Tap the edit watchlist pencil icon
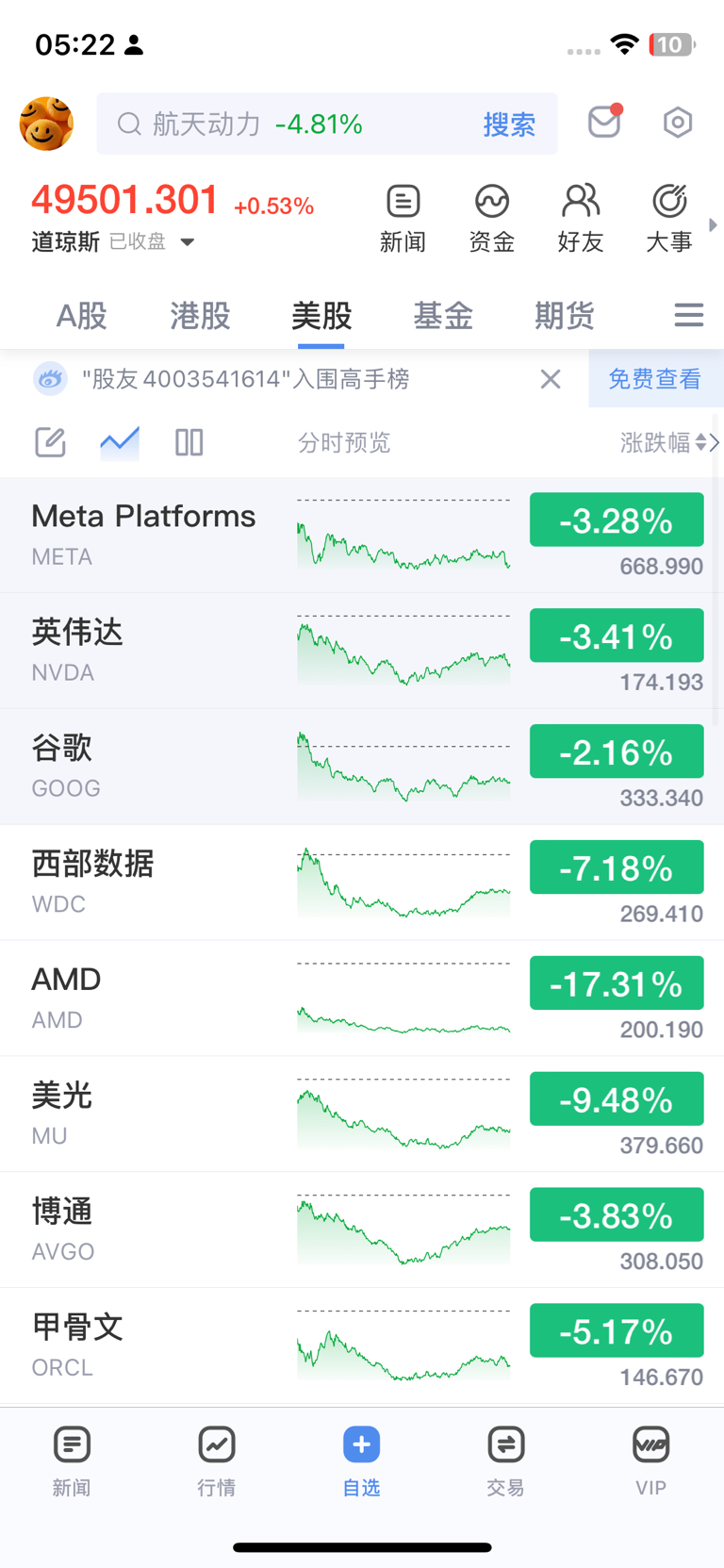This screenshot has height=1568, width=724. click(x=50, y=442)
